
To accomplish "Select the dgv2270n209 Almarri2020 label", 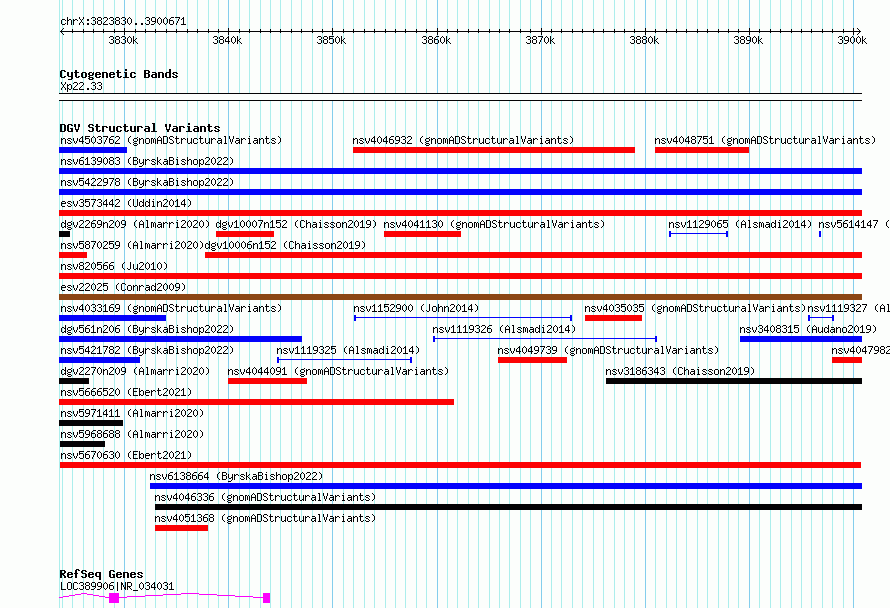I will tap(135, 371).
